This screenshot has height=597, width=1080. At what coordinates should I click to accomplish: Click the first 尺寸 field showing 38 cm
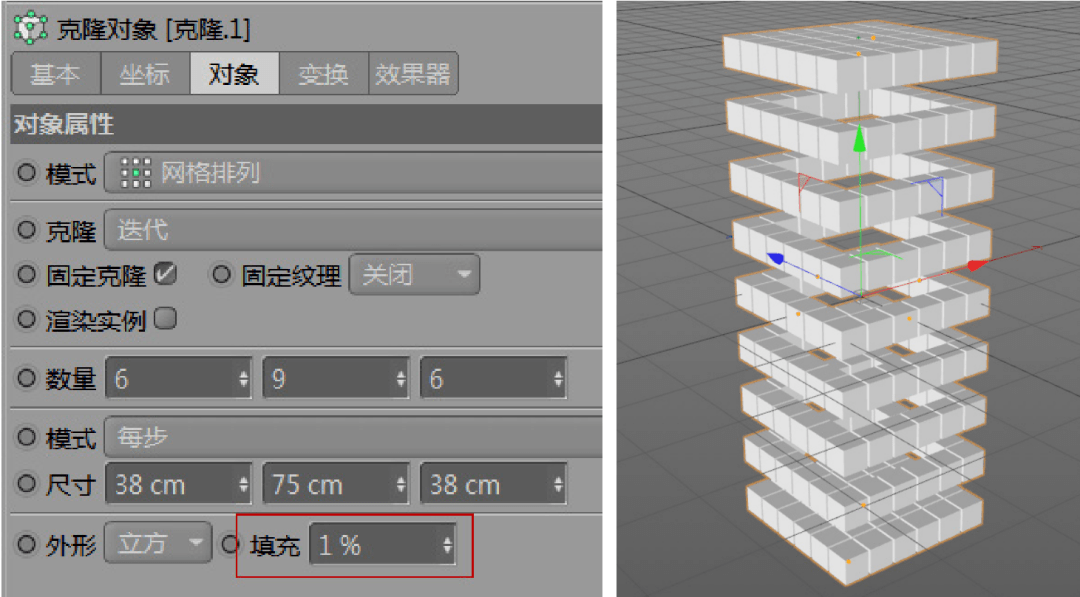178,484
